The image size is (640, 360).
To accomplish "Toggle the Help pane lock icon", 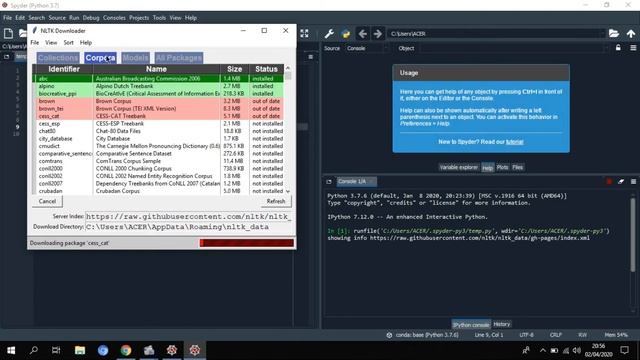I will tap(618, 48).
